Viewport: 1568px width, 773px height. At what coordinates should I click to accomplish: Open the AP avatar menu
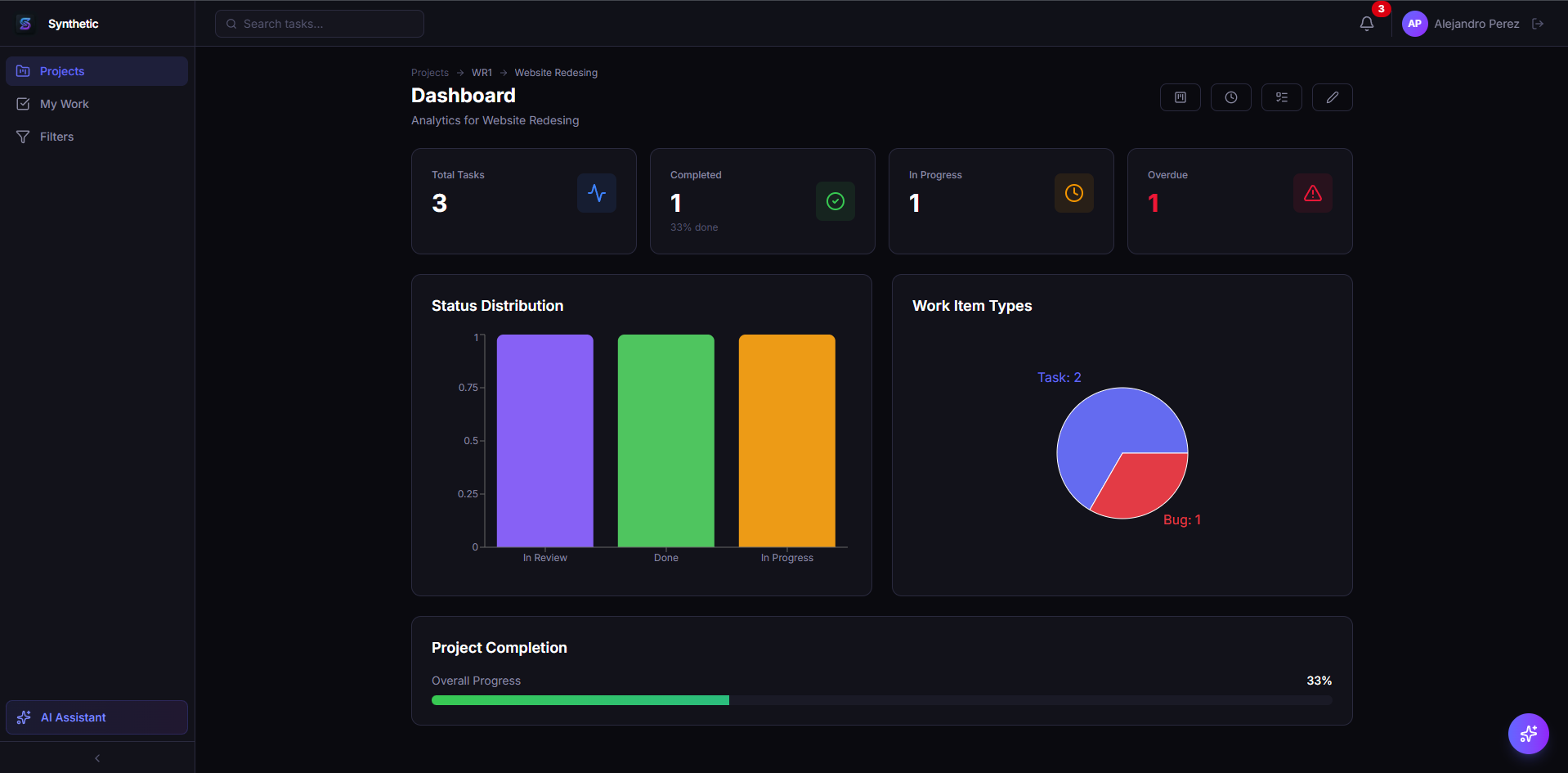(1414, 24)
